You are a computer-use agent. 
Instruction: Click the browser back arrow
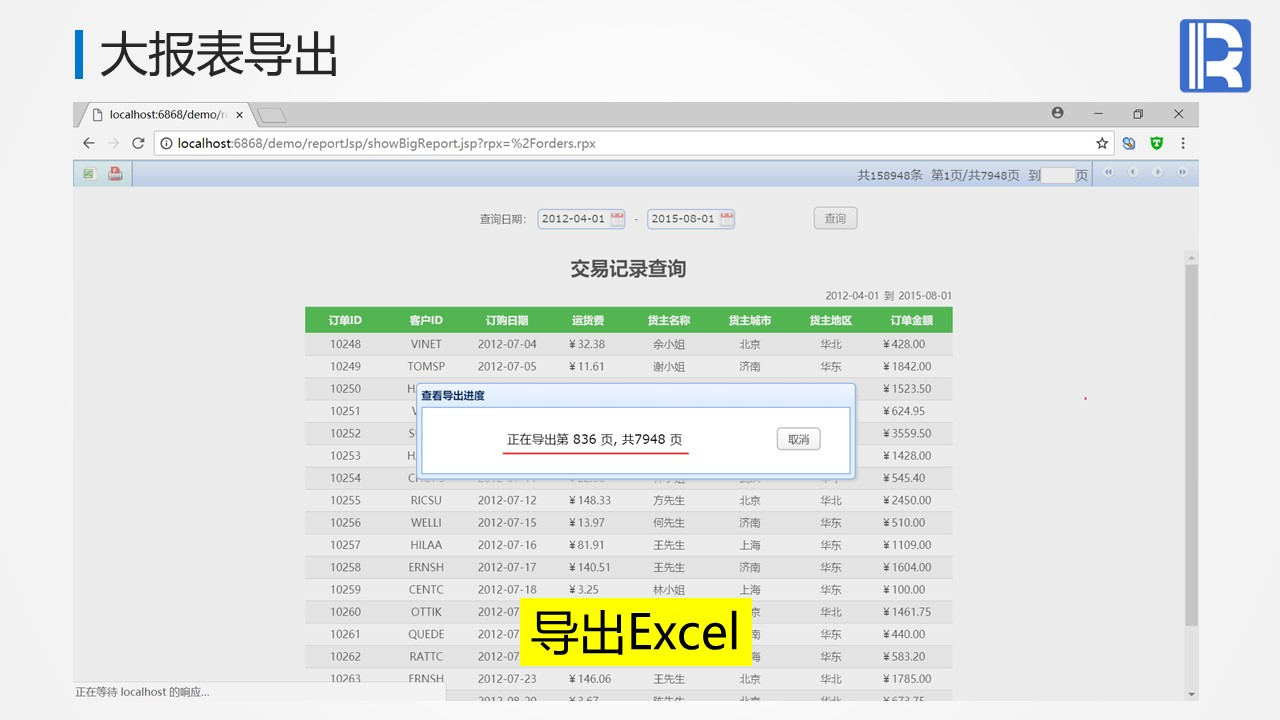click(88, 143)
